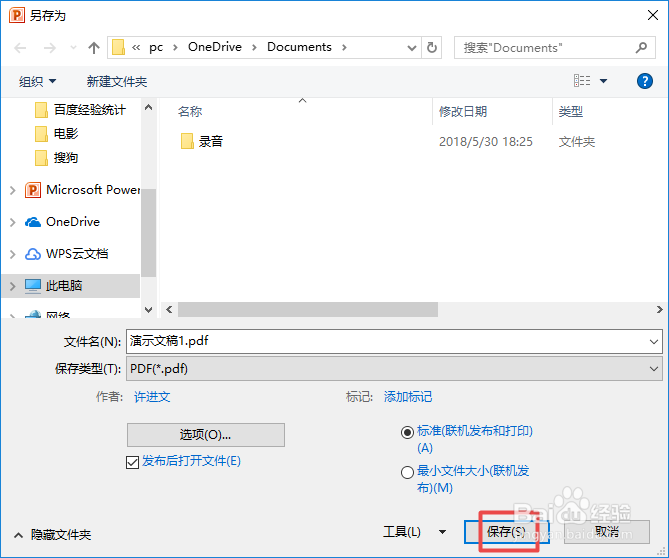Click 添加标记 to add a tag
The width and height of the screenshot is (669, 558).
pyautogui.click(x=407, y=397)
